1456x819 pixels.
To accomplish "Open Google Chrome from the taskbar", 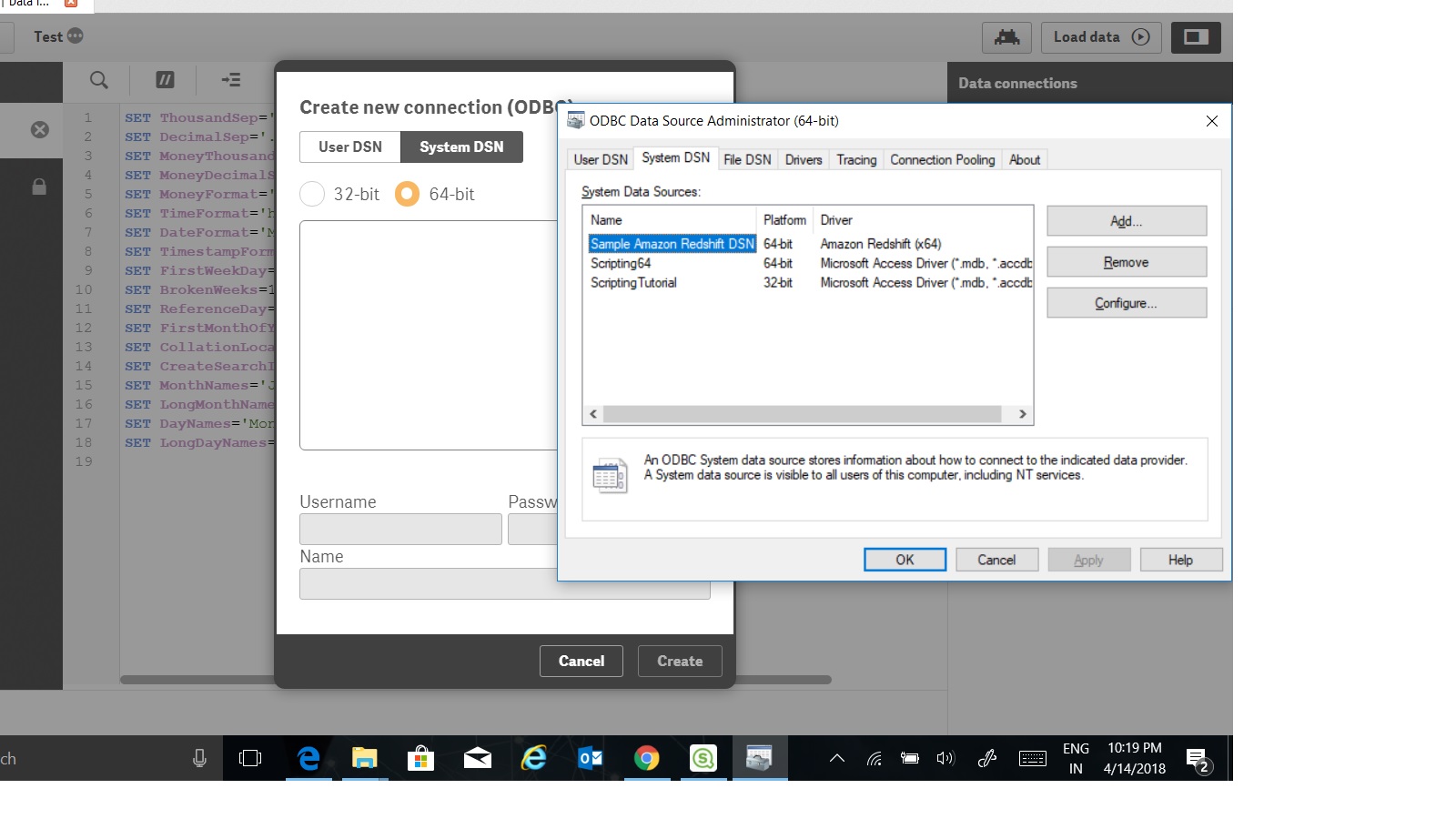I will 646,758.
